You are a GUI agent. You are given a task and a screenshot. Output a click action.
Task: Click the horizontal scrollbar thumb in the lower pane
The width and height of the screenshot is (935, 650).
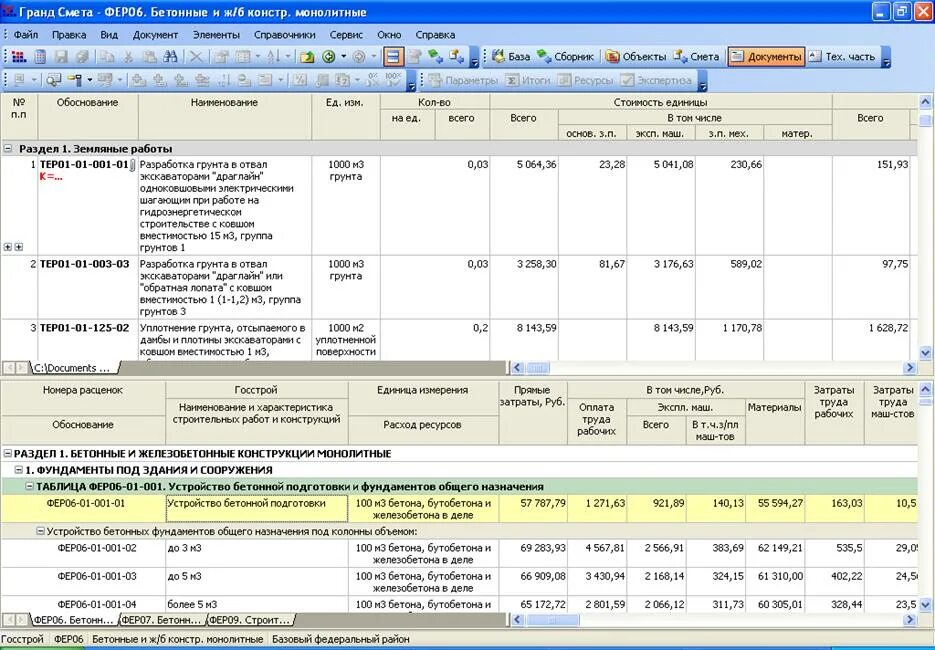click(552, 620)
